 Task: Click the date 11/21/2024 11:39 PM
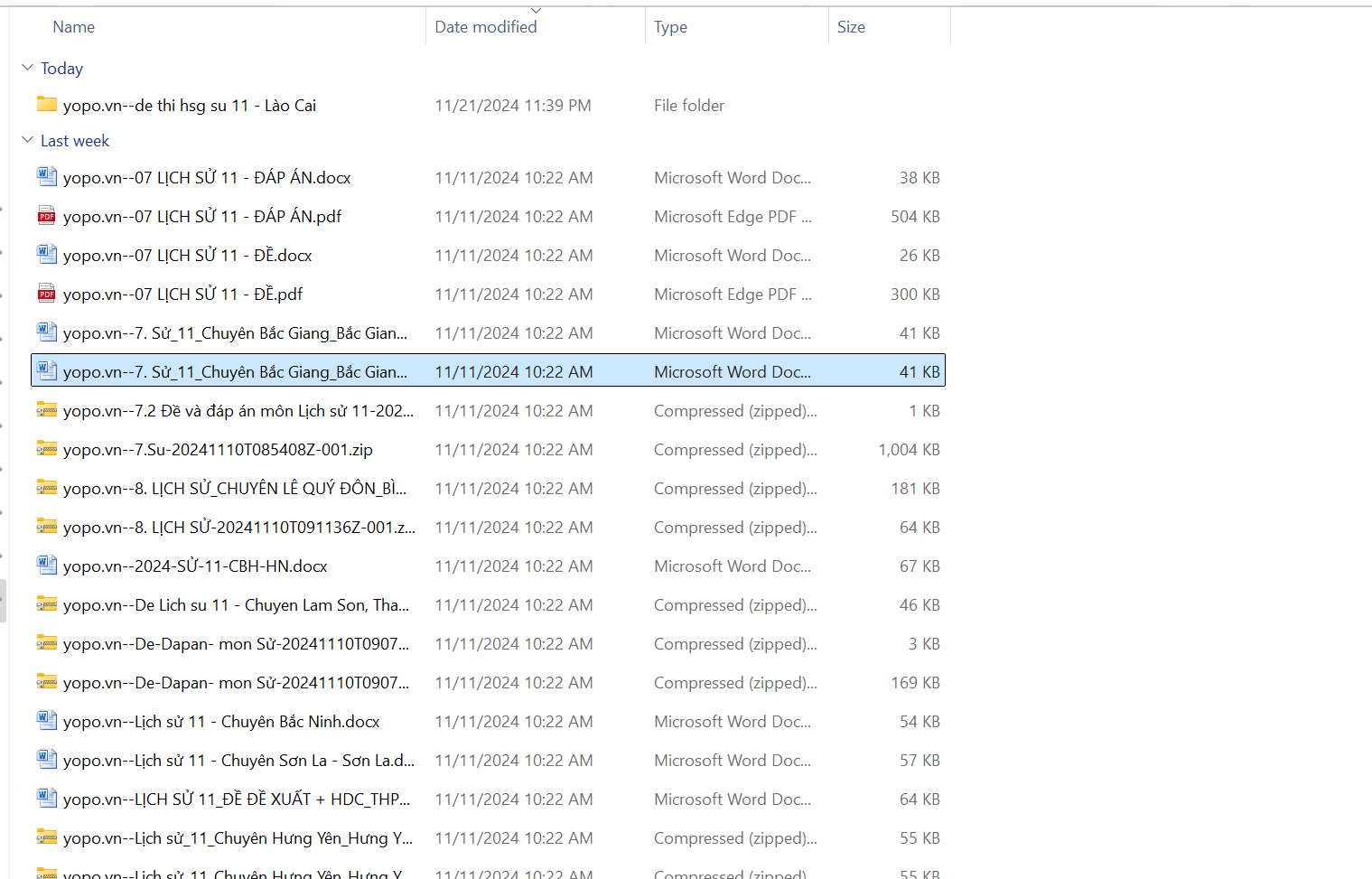click(513, 106)
